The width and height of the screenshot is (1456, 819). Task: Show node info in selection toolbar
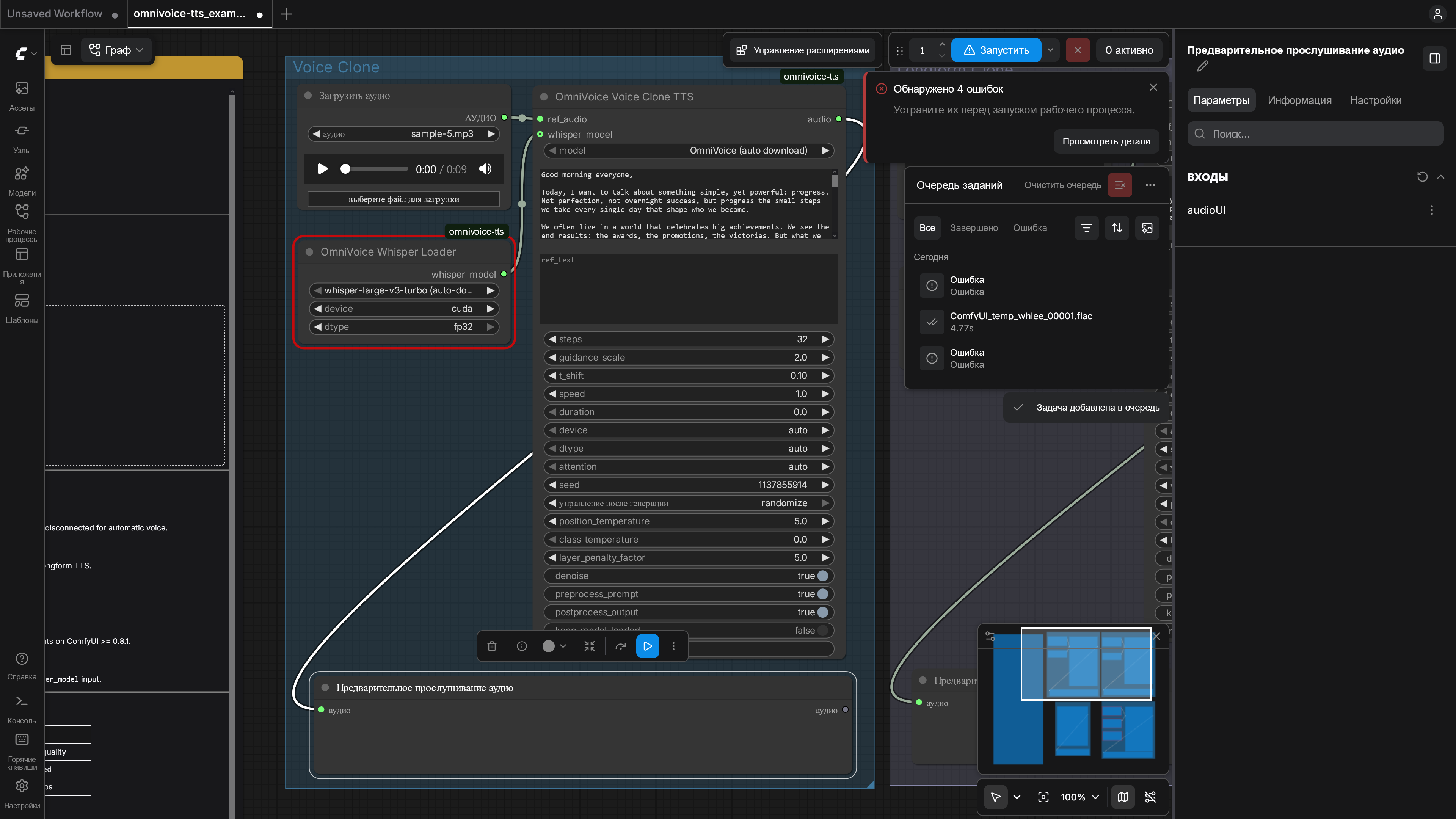(522, 646)
